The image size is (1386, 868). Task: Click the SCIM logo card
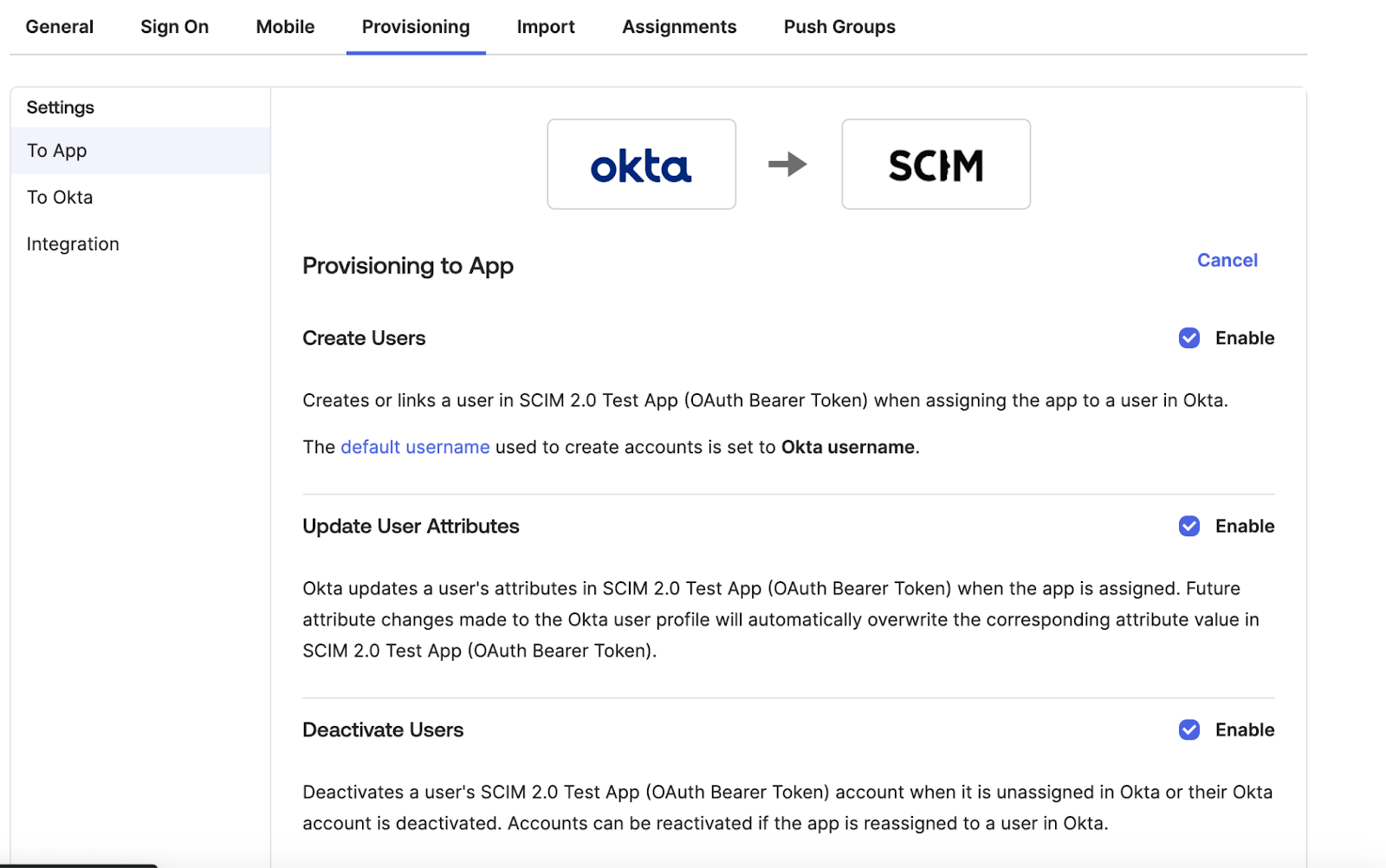coord(935,164)
